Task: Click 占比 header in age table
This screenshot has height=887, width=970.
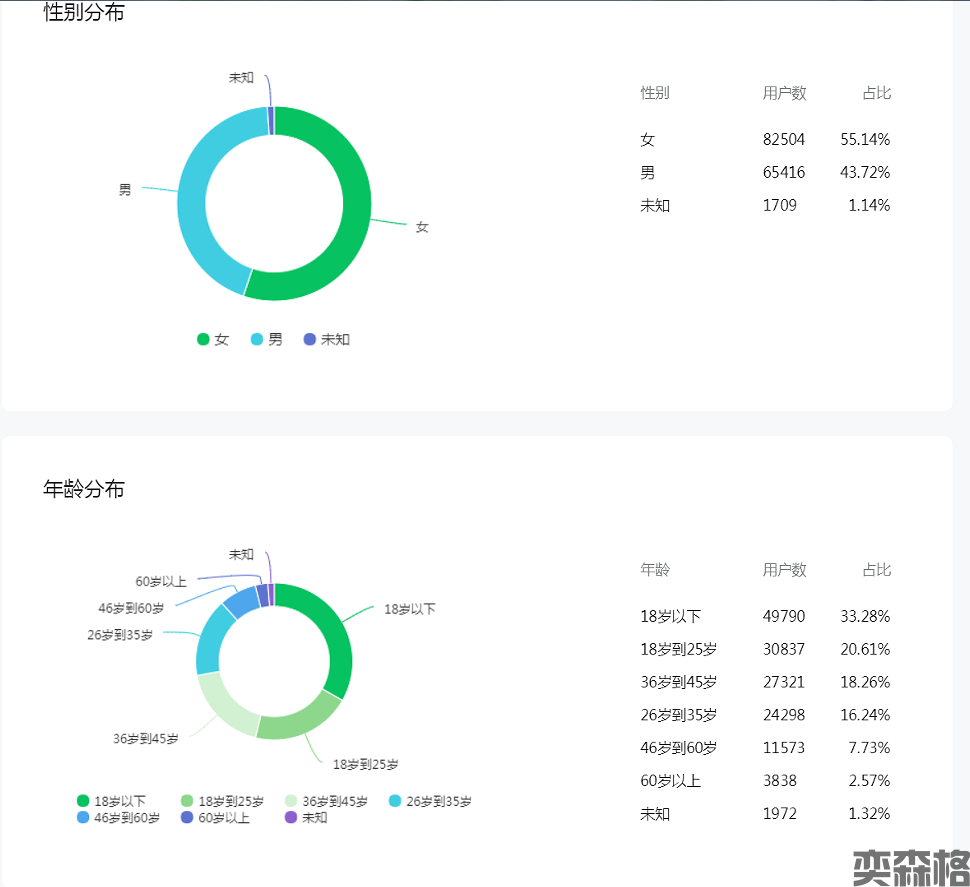Action: pyautogui.click(x=876, y=570)
